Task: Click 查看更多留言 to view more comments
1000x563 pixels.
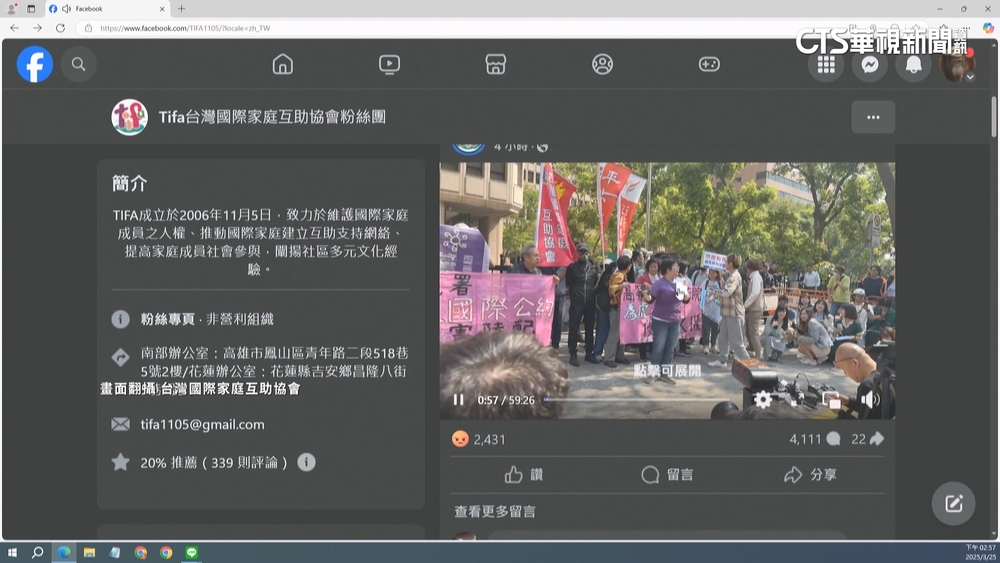Action: click(x=495, y=511)
